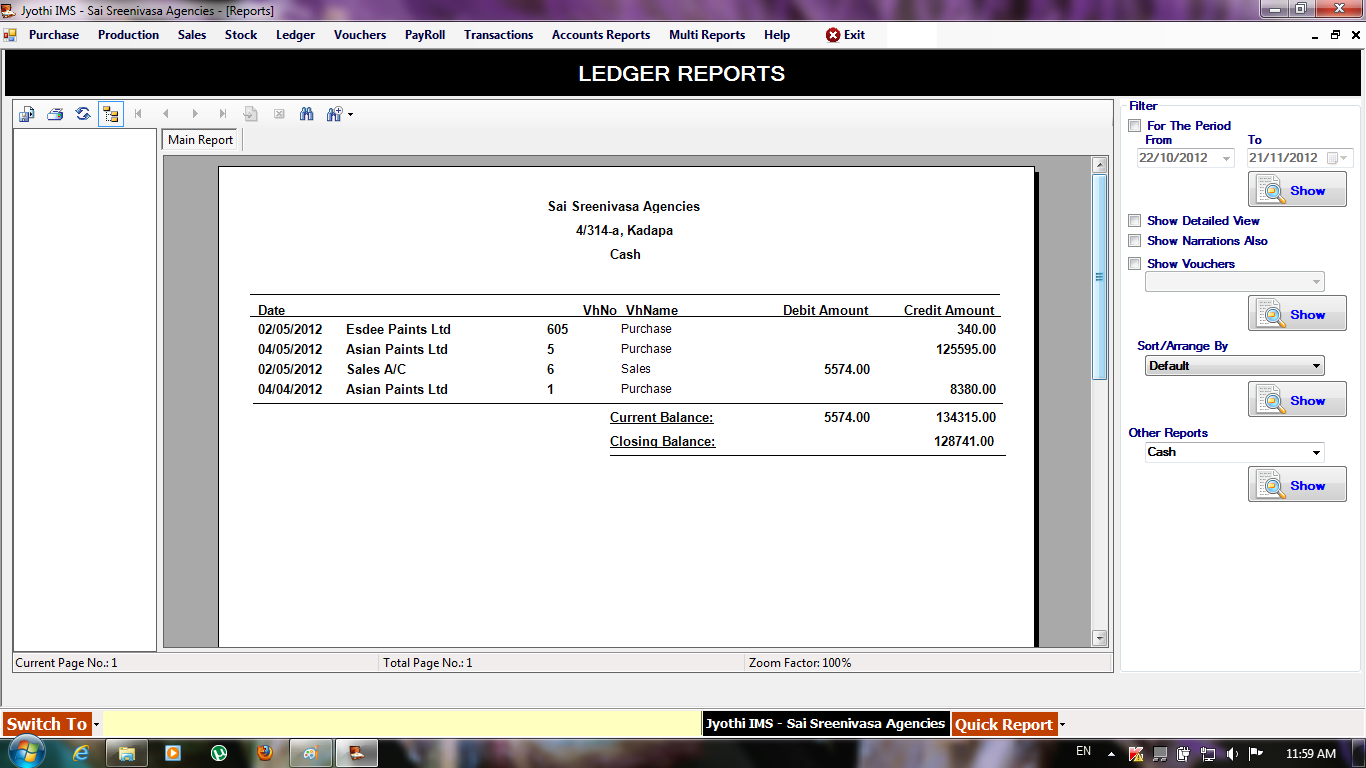This screenshot has width=1366, height=768.
Task: Click Show button under Sort/Arrange By
Action: click(x=1297, y=399)
